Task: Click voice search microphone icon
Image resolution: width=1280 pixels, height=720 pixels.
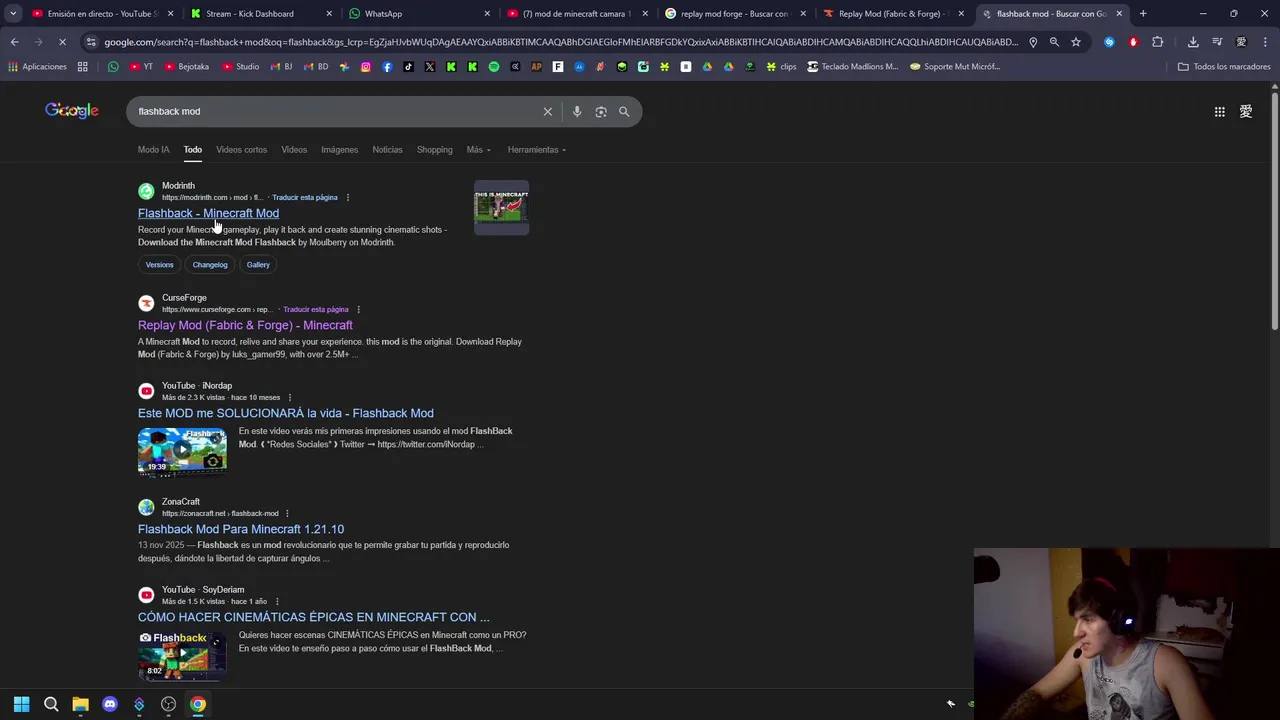Action: [x=577, y=112]
